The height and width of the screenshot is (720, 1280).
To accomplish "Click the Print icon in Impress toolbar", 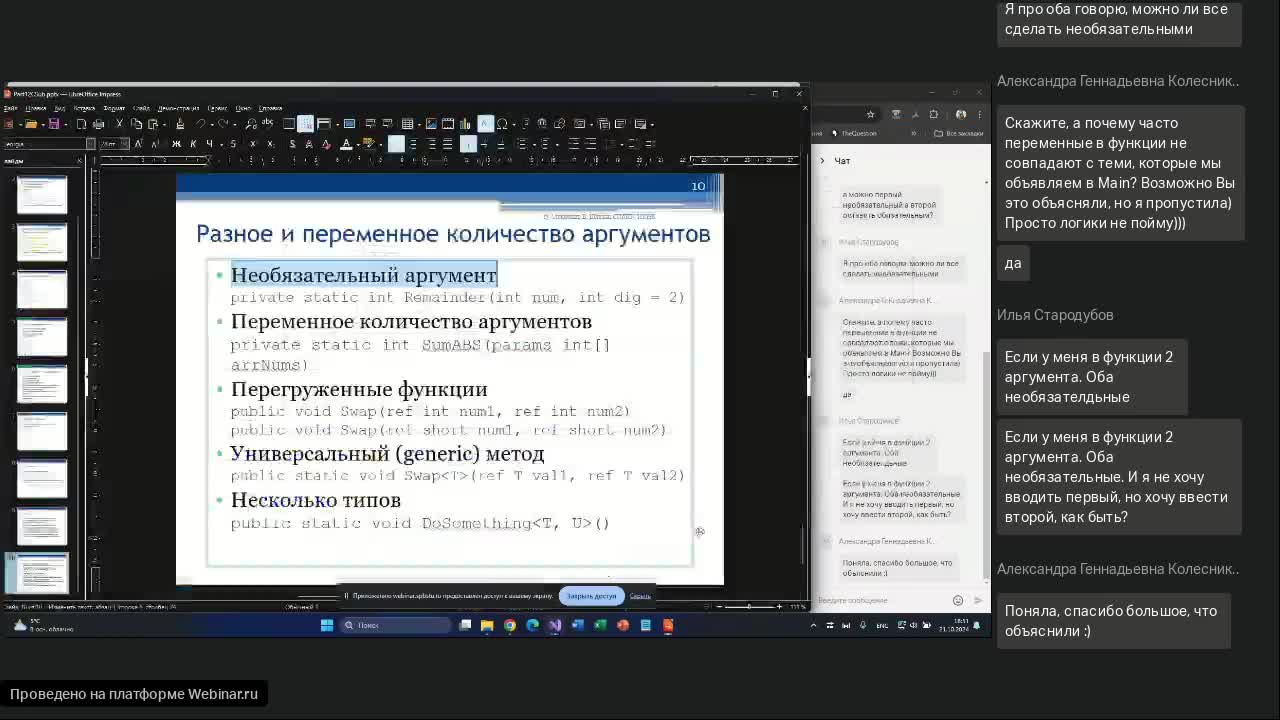I will click(x=98, y=124).
